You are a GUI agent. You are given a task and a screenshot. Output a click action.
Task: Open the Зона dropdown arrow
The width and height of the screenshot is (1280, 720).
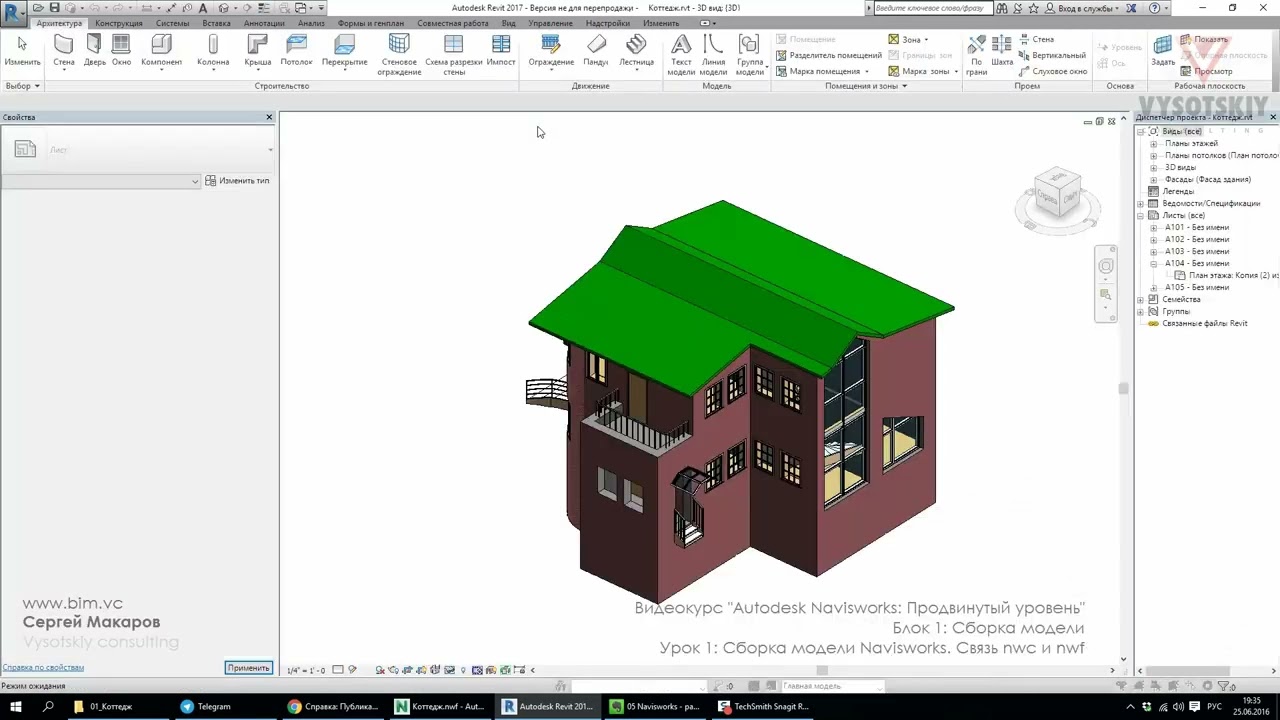coord(926,40)
